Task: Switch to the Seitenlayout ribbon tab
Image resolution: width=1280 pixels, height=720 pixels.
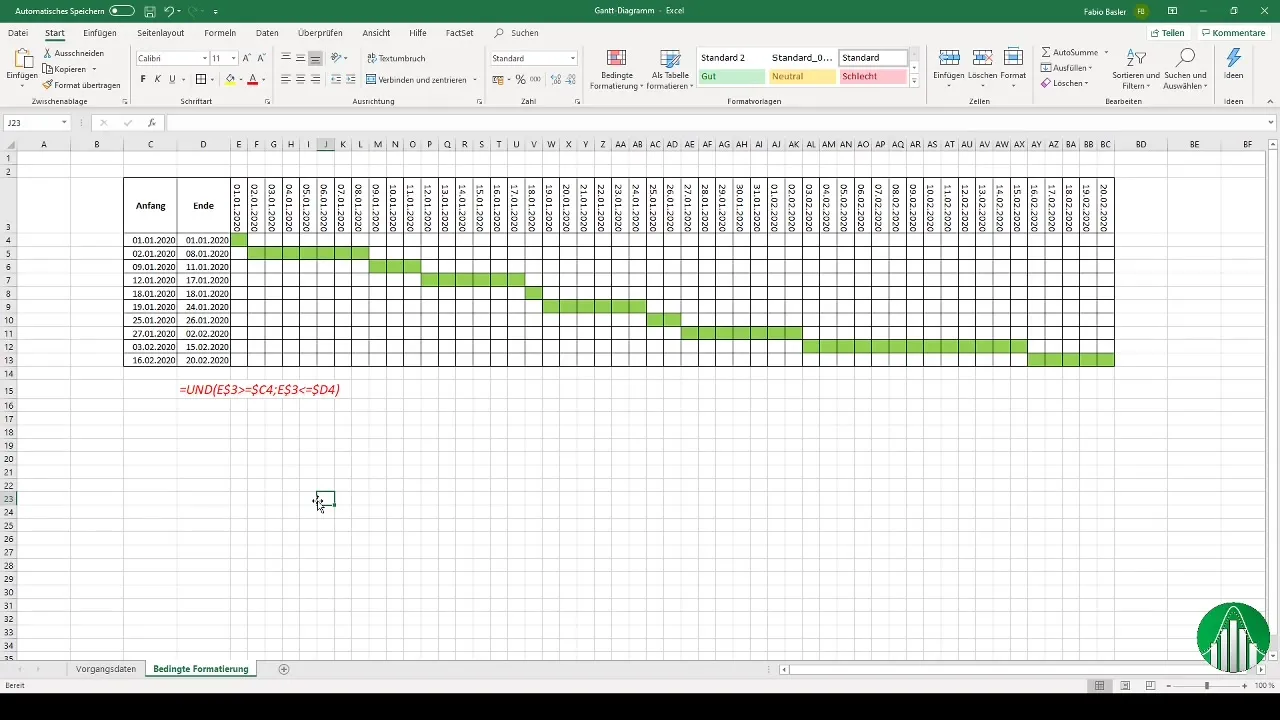Action: [x=160, y=33]
